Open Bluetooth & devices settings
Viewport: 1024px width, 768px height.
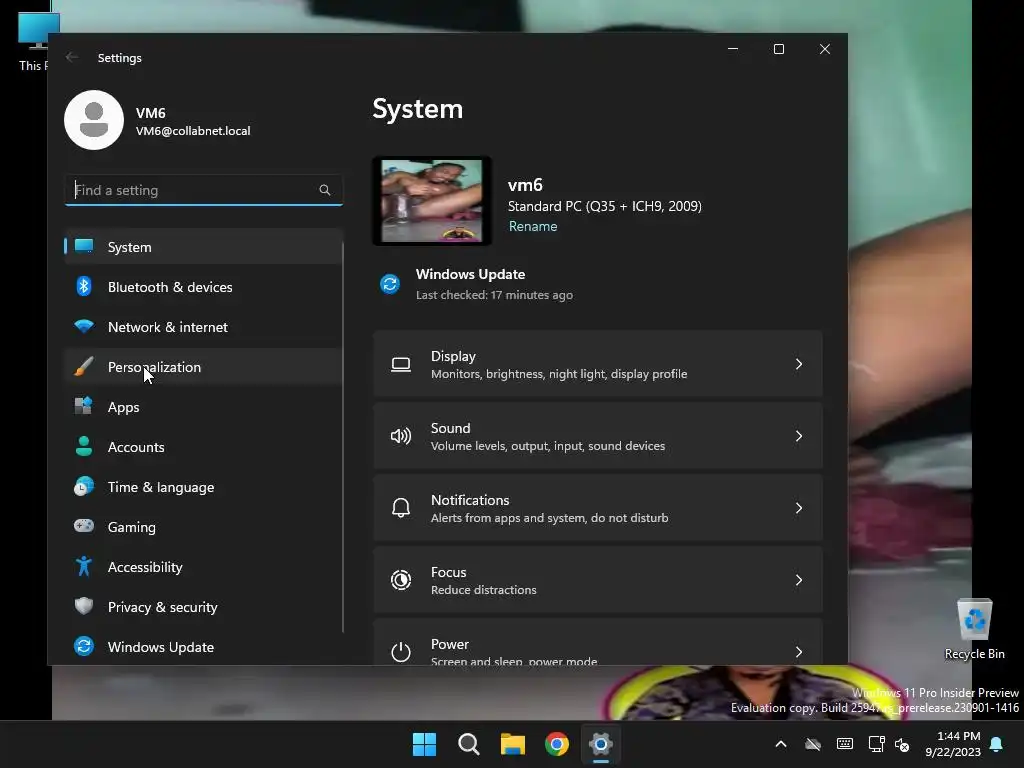click(x=203, y=287)
